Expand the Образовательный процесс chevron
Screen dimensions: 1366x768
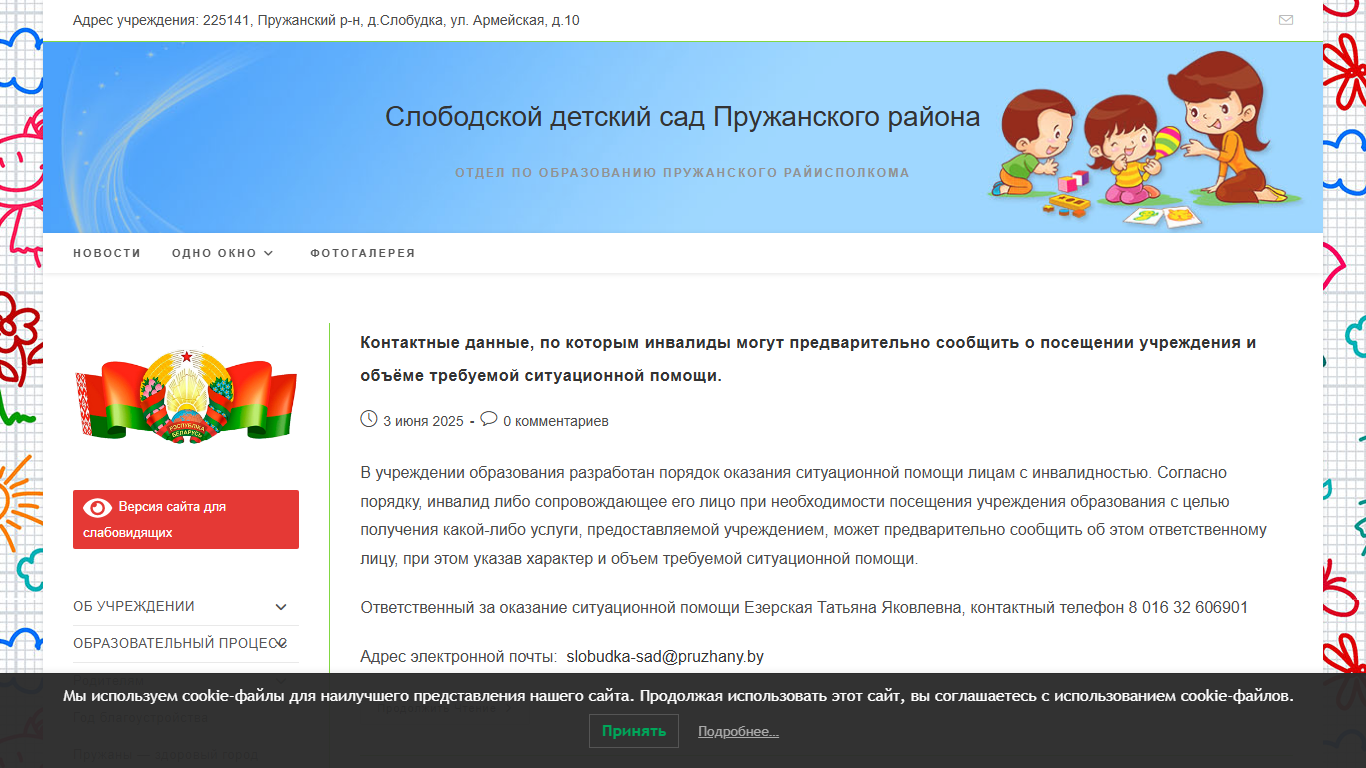tap(283, 643)
